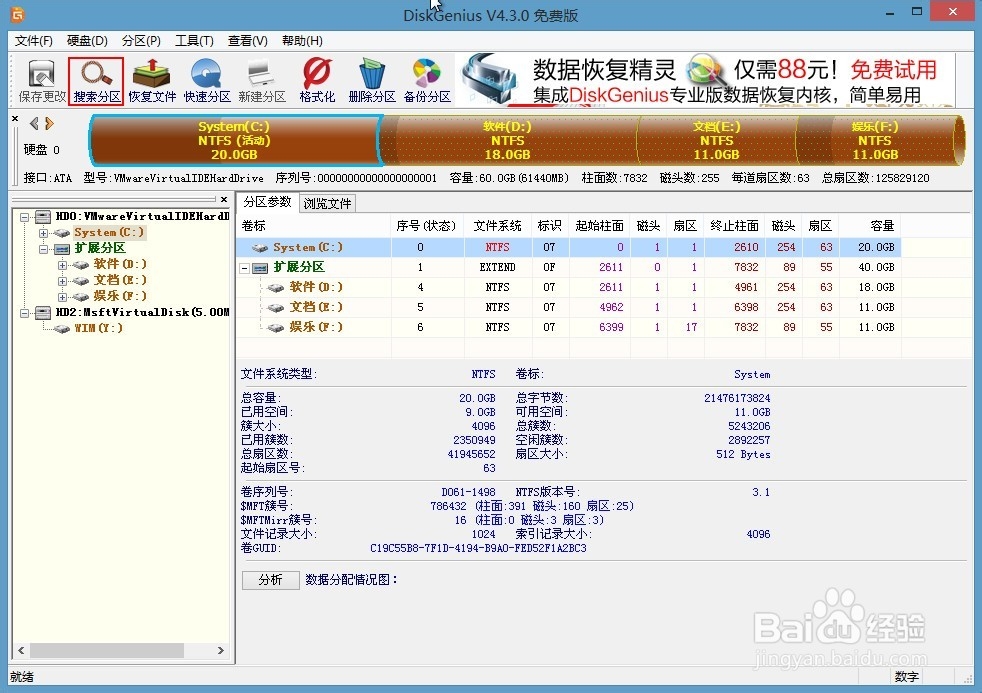982x693 pixels.
Task: Open the 查看(V) menu
Action: coord(247,41)
